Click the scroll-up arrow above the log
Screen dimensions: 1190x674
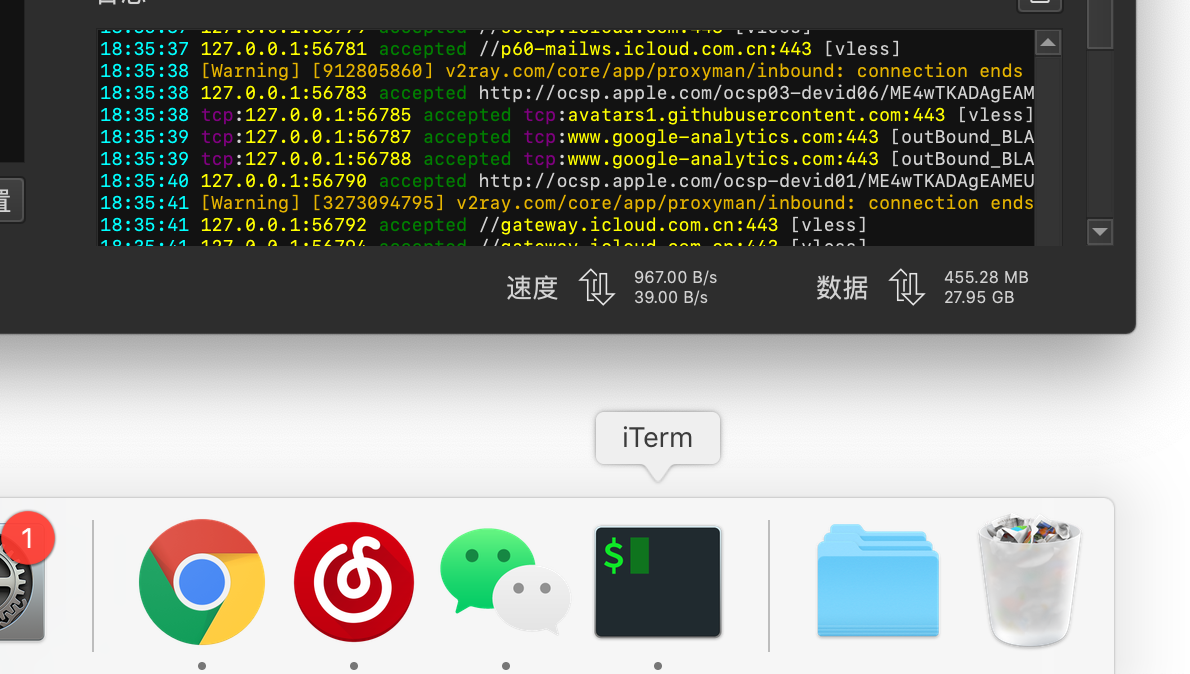1048,42
